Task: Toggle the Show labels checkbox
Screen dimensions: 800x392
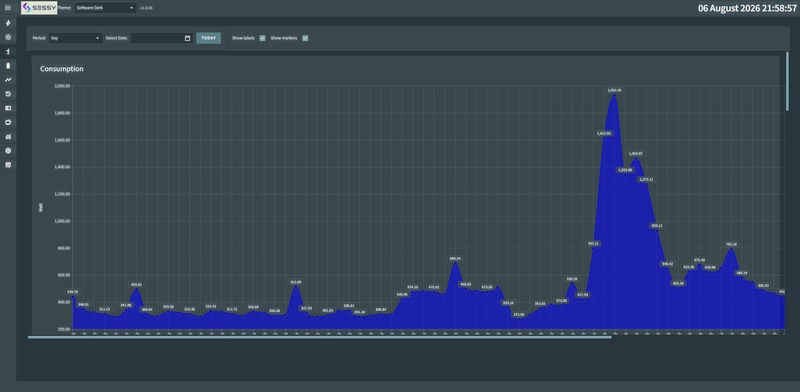Action: click(x=262, y=38)
